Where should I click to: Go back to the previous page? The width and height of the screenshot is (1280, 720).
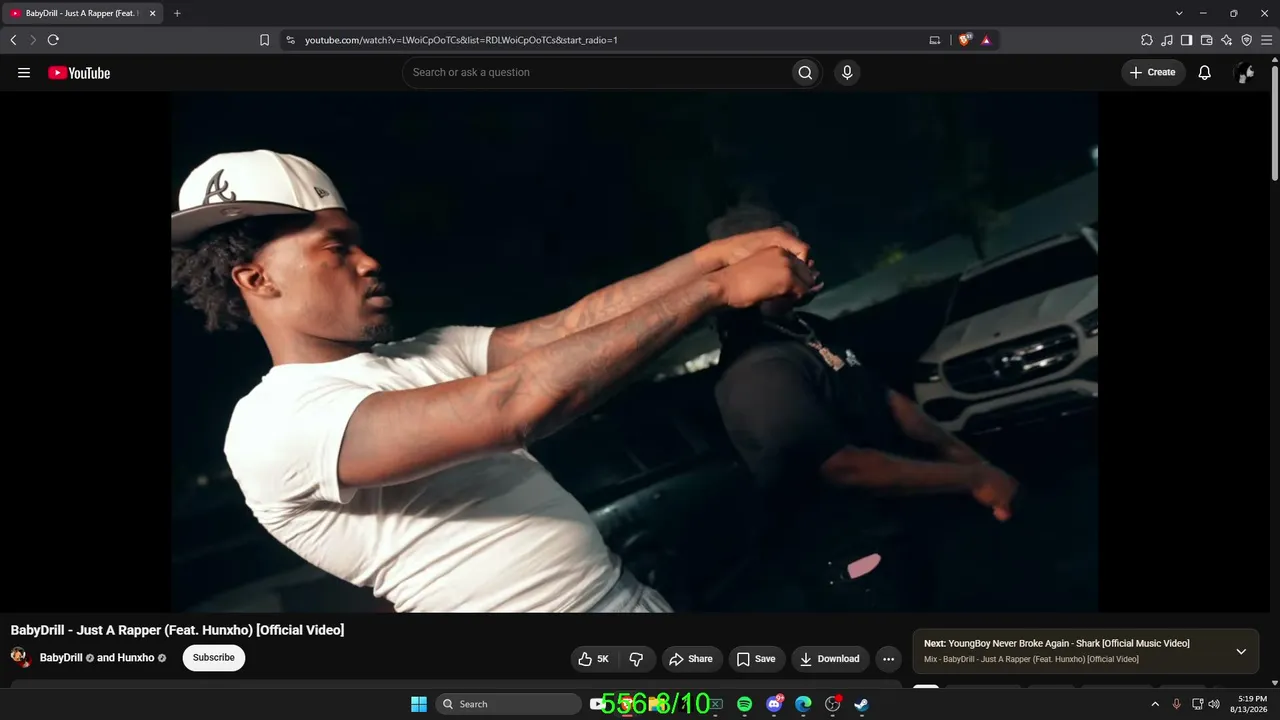(x=13, y=40)
